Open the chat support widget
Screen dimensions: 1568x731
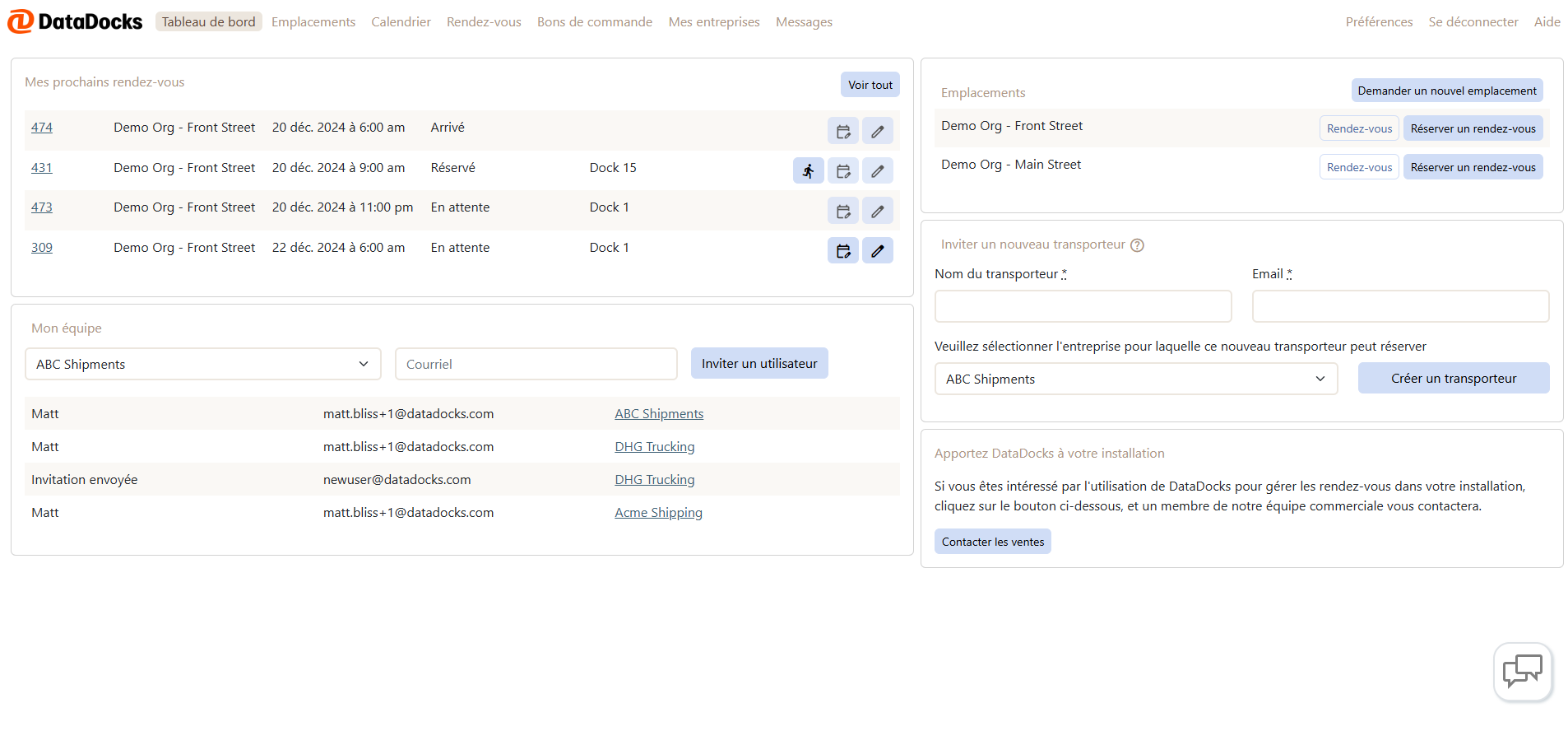coord(1523,672)
